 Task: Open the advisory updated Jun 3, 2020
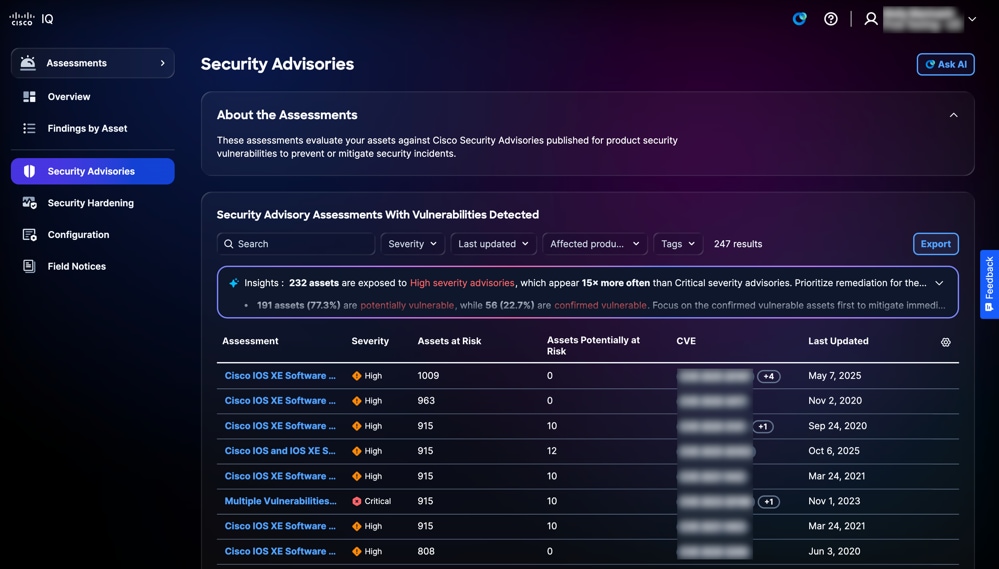click(280, 551)
